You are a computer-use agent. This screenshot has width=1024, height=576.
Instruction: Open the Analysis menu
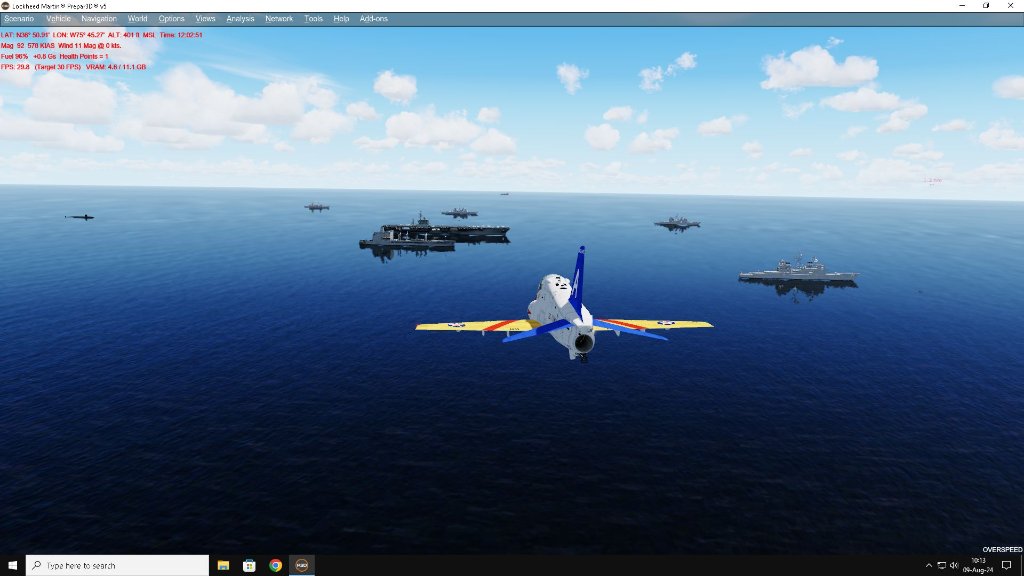click(240, 19)
